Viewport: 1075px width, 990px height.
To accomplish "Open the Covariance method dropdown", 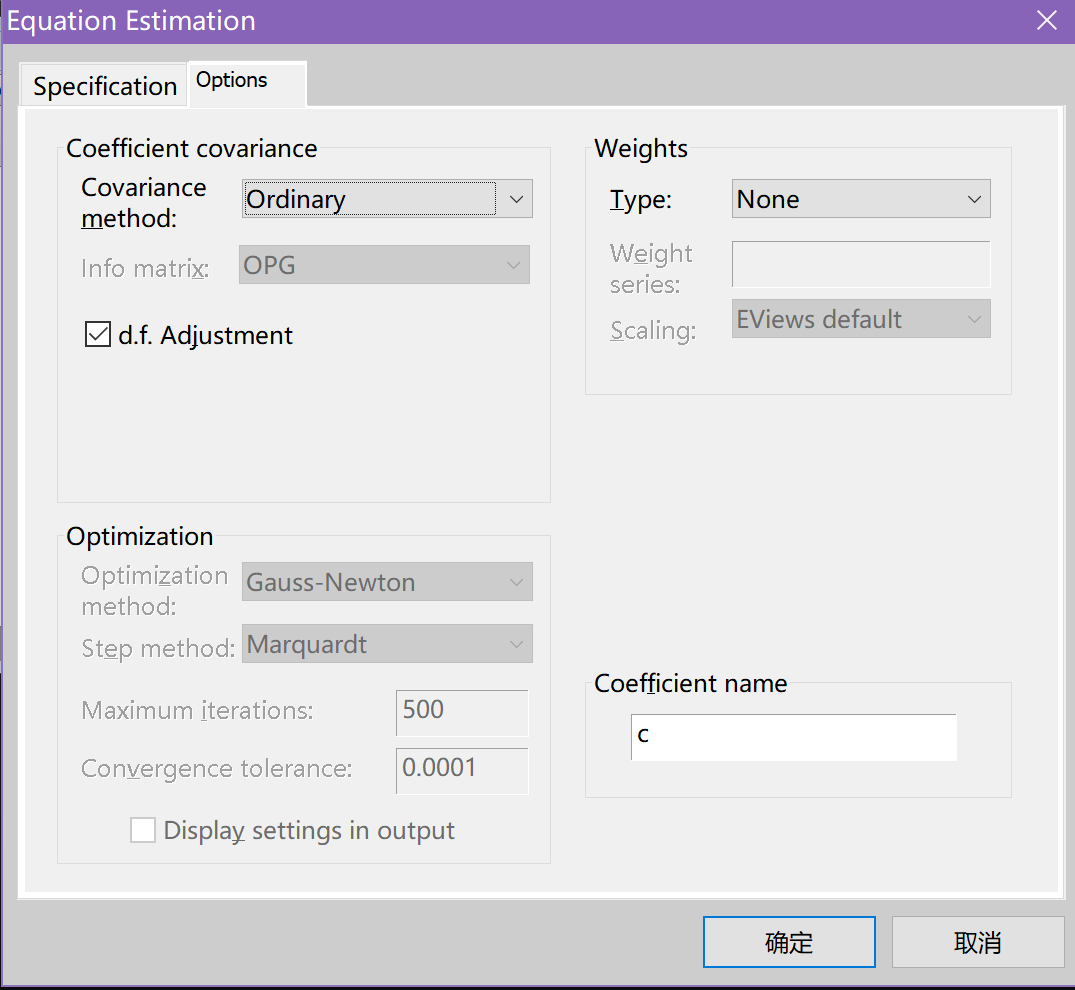I will [x=371, y=199].
